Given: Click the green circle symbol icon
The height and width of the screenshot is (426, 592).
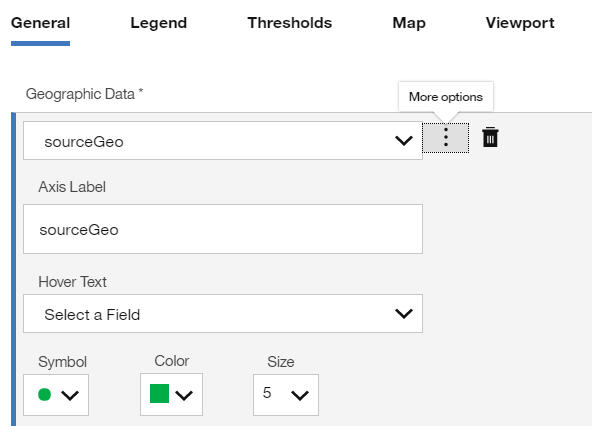Looking at the screenshot, I should [x=45, y=394].
